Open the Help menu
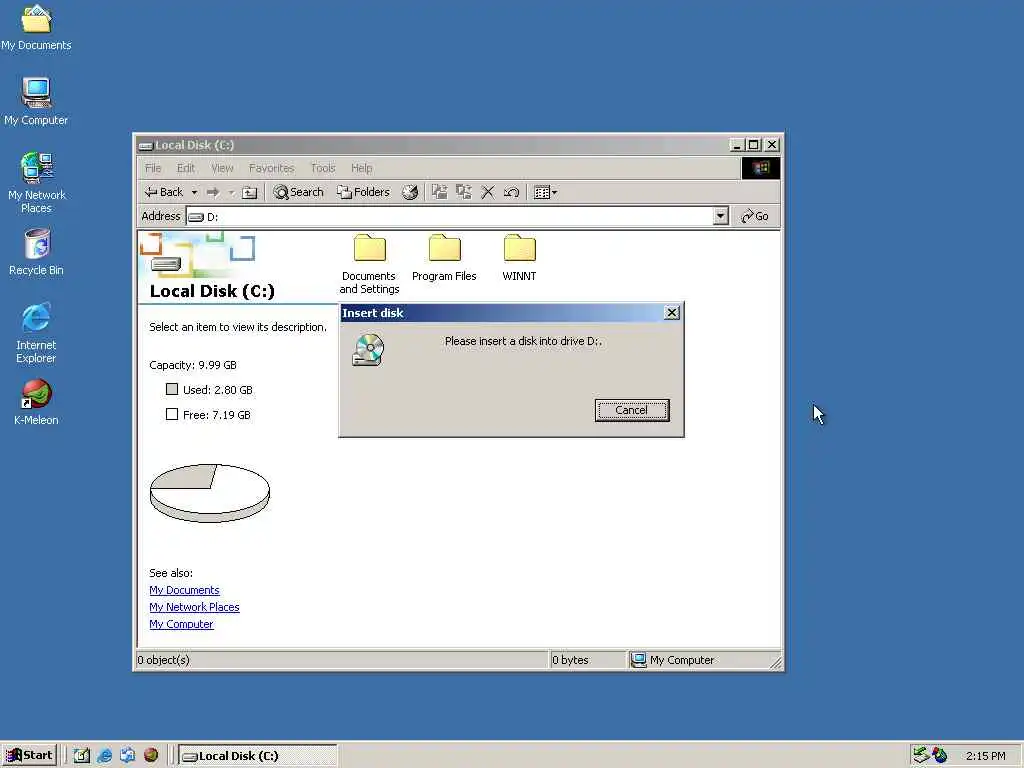Screen dimensions: 1024x768 coord(361,168)
